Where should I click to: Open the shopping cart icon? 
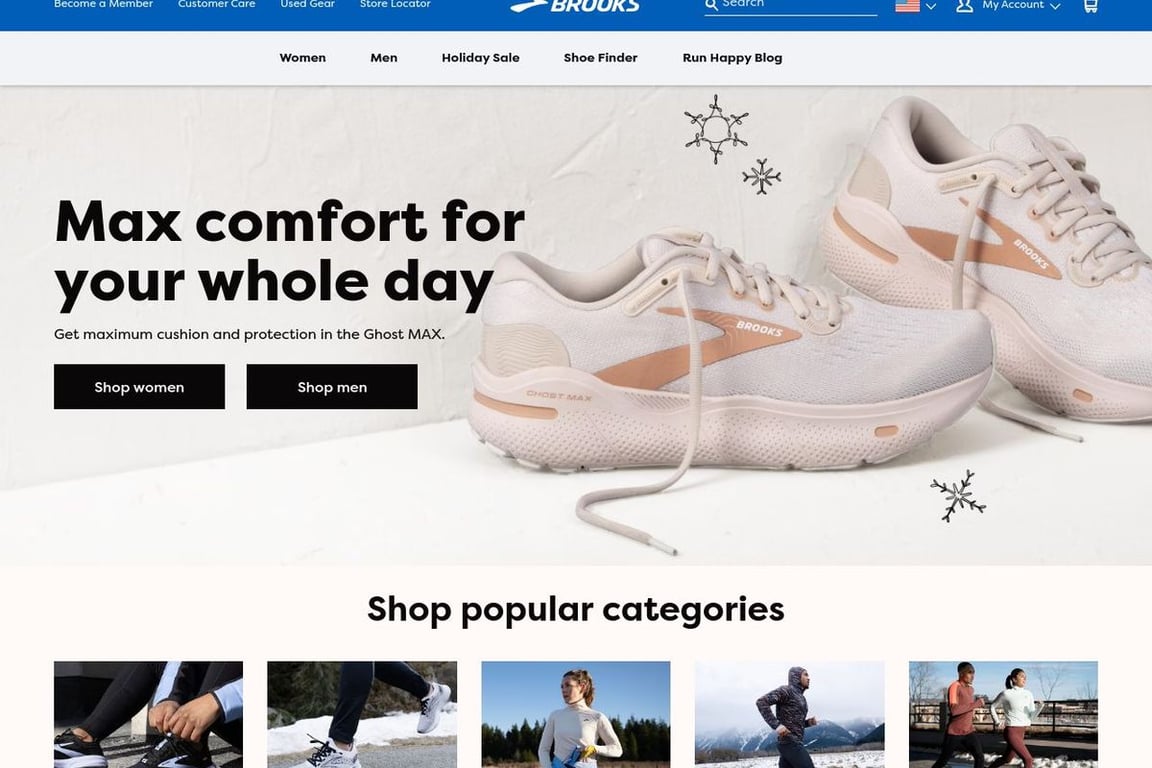(1091, 5)
